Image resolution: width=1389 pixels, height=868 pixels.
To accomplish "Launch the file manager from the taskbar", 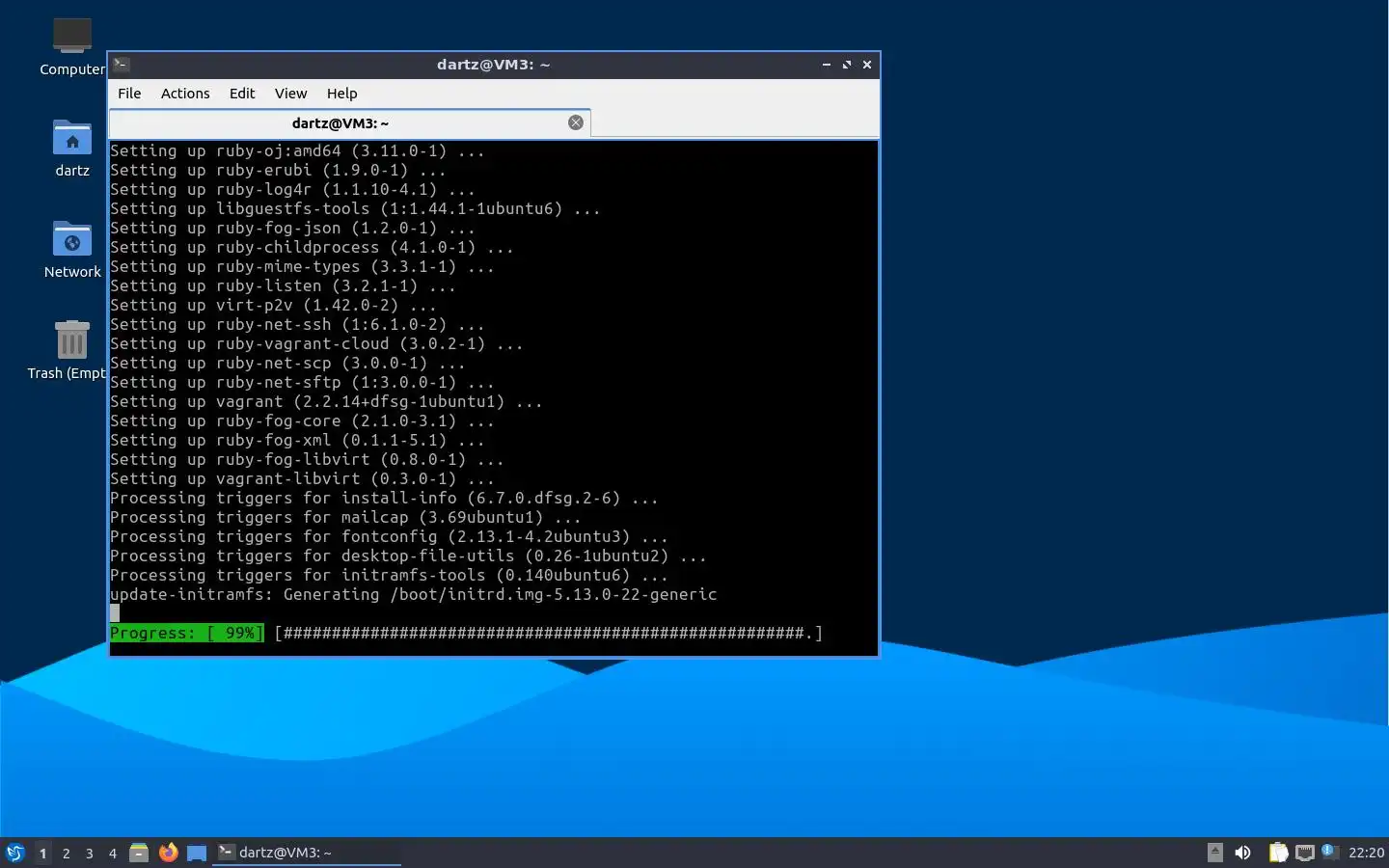I will click(139, 853).
